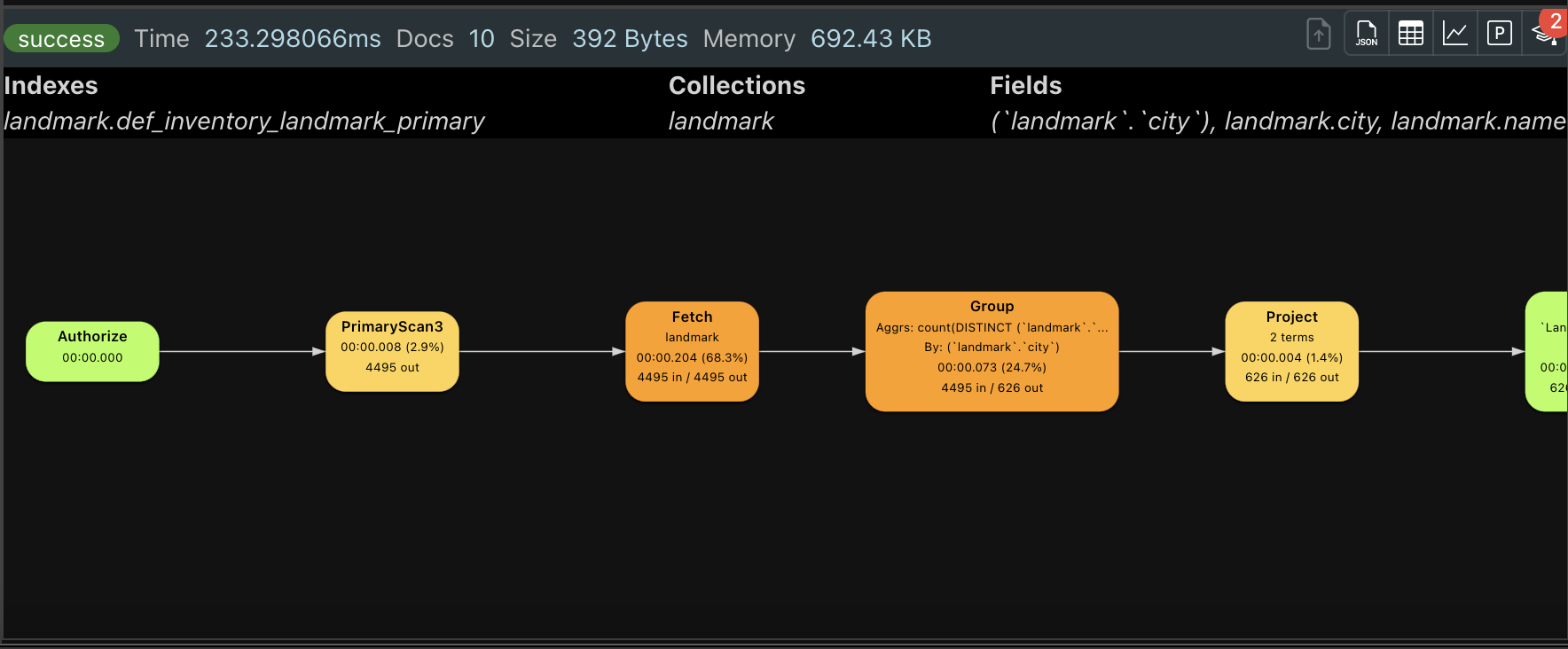Open the advice icon with badge 2
1568x649 pixels.
point(1545,34)
